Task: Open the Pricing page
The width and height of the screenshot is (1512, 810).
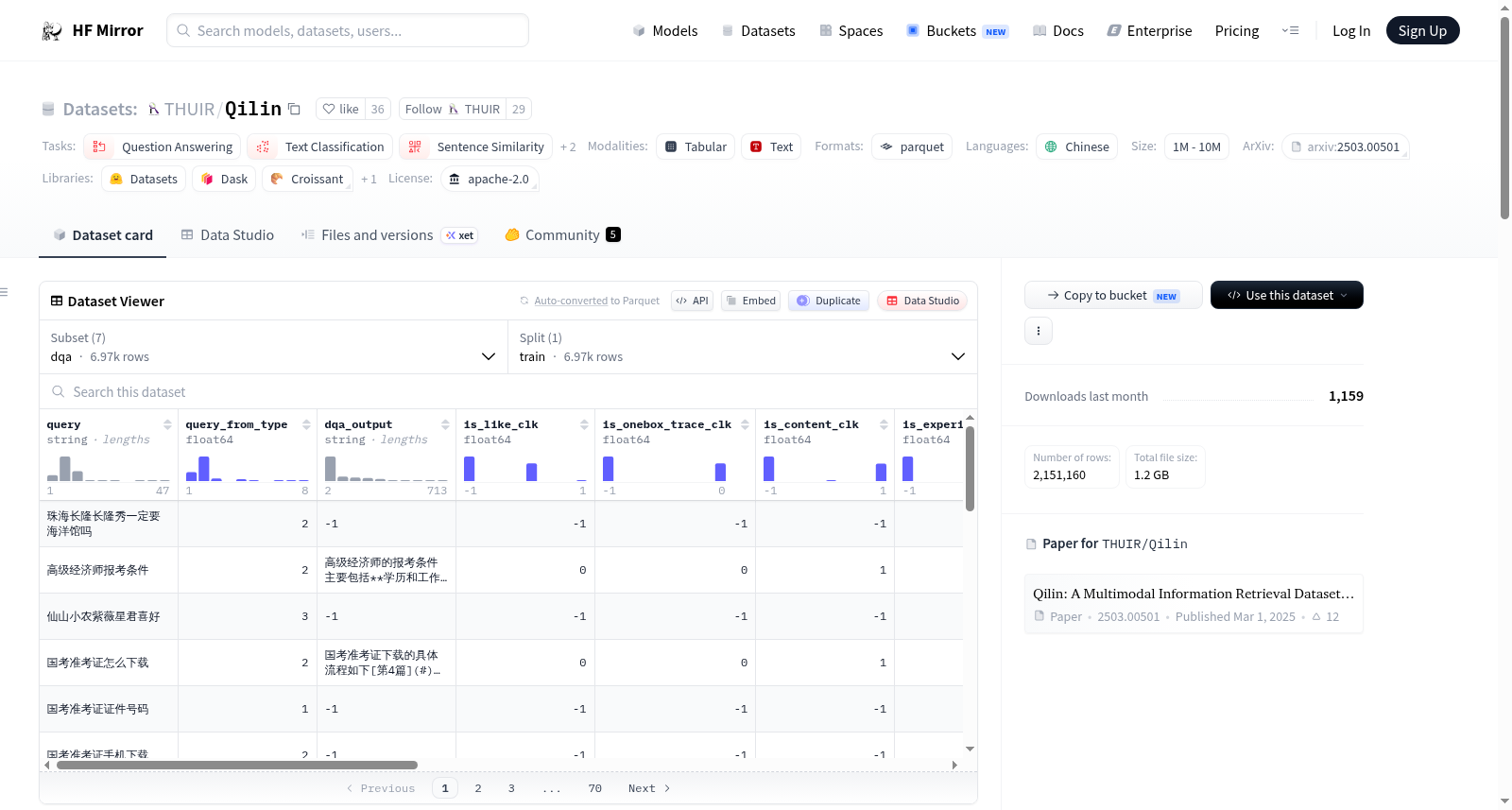Action: 1237,31
